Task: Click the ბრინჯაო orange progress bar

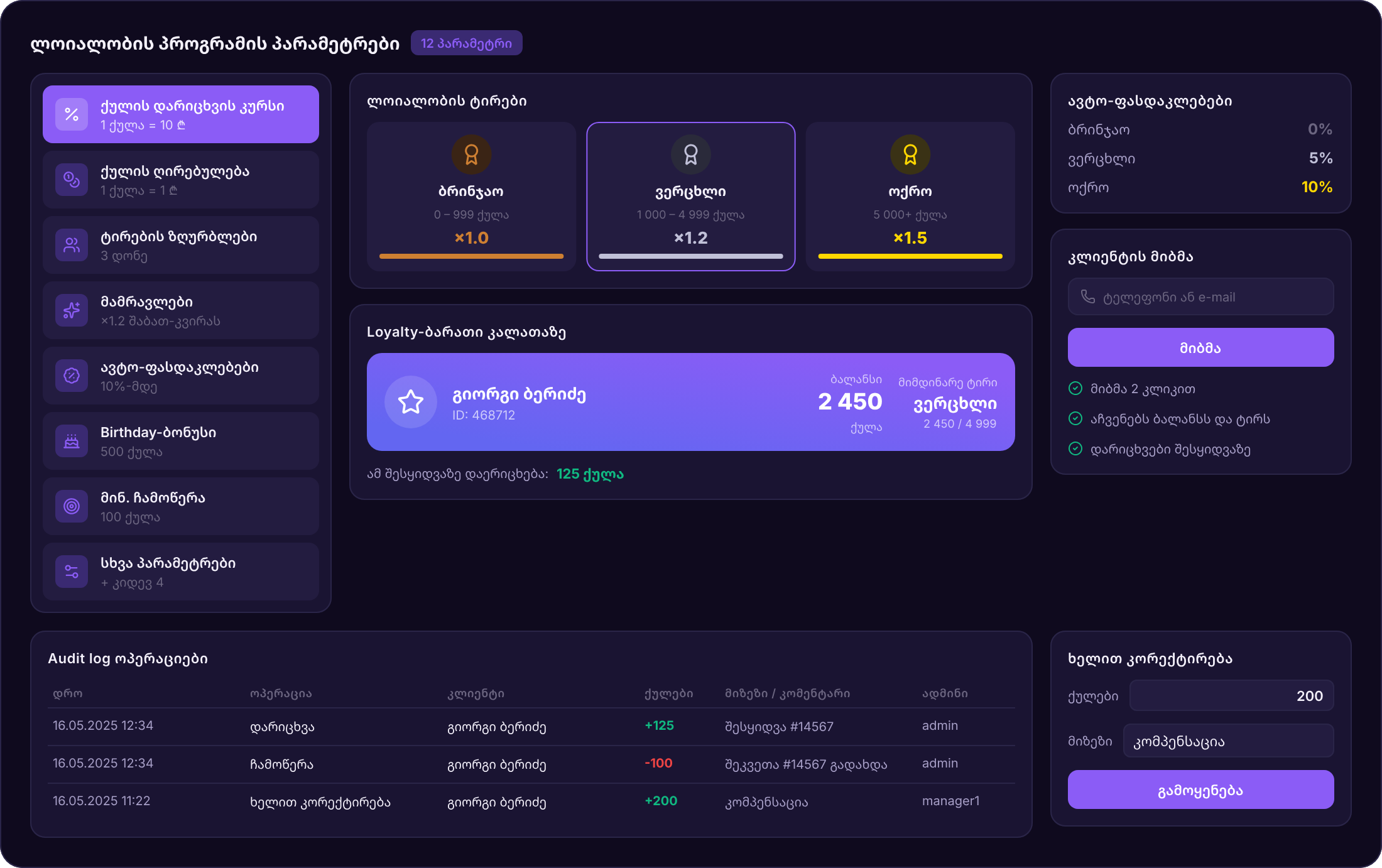Action: coord(471,256)
